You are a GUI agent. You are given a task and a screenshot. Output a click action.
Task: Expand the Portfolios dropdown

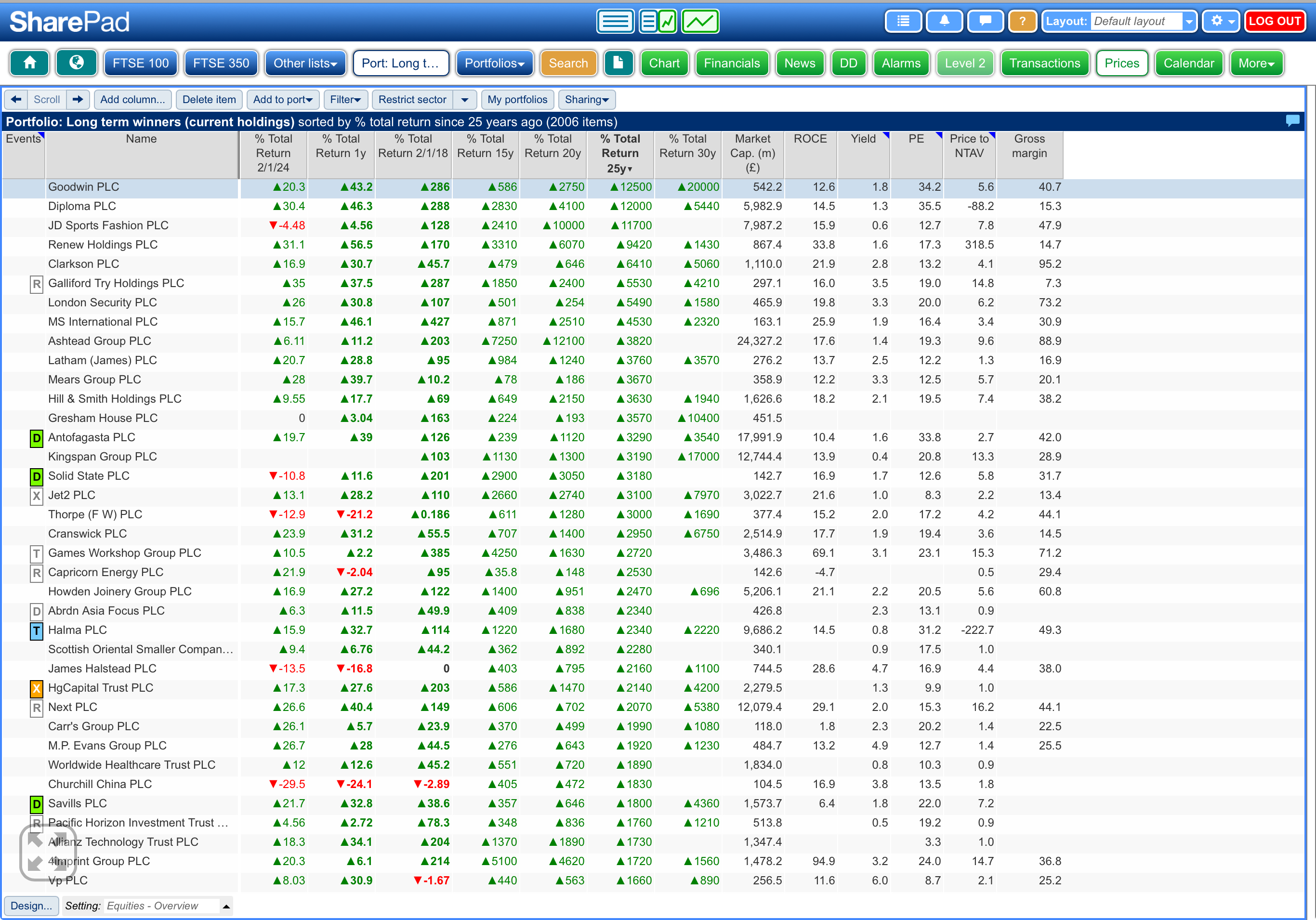(x=494, y=63)
